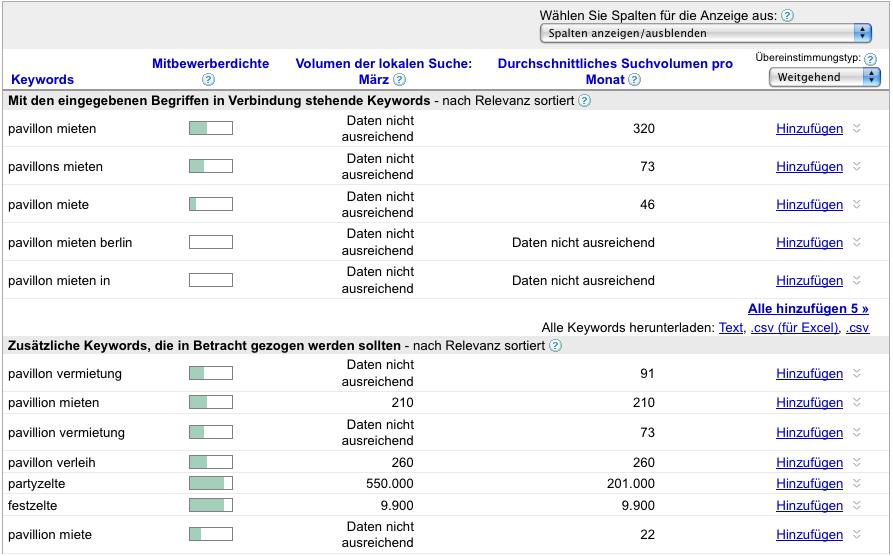The width and height of the screenshot is (893, 556).
Task: Open help icon after Durchschnittliches Suchvolumen pro Monat
Action: tap(634, 80)
